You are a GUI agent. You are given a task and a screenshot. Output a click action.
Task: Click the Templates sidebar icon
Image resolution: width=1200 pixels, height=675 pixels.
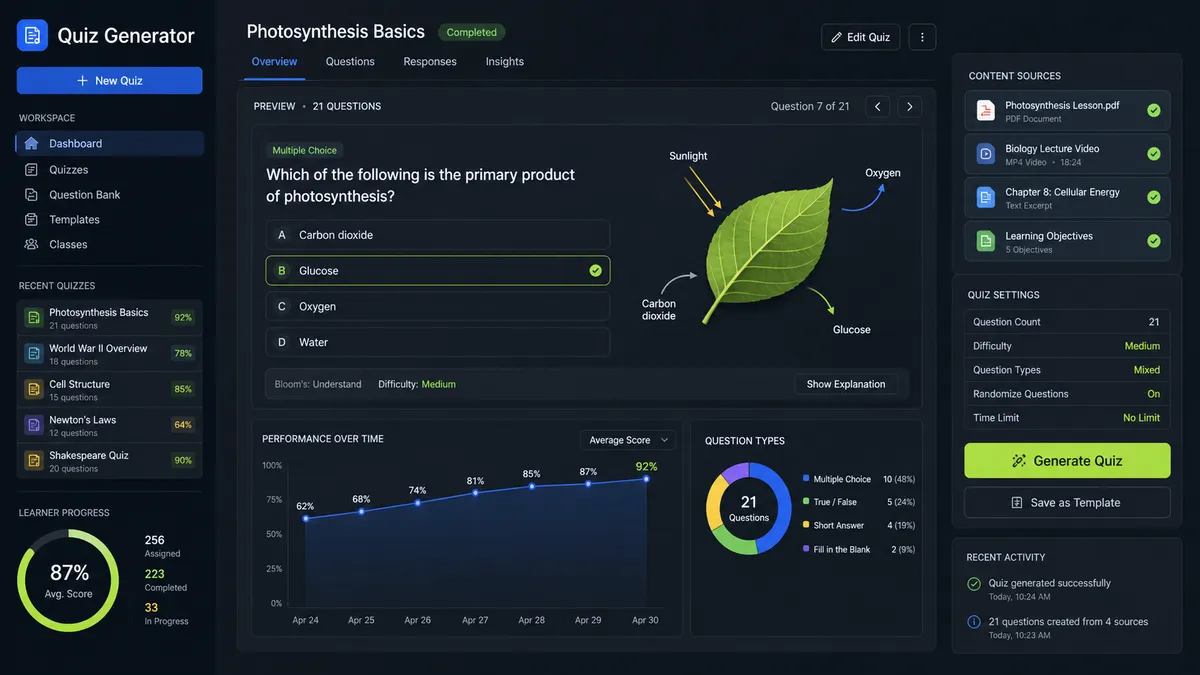(31, 220)
